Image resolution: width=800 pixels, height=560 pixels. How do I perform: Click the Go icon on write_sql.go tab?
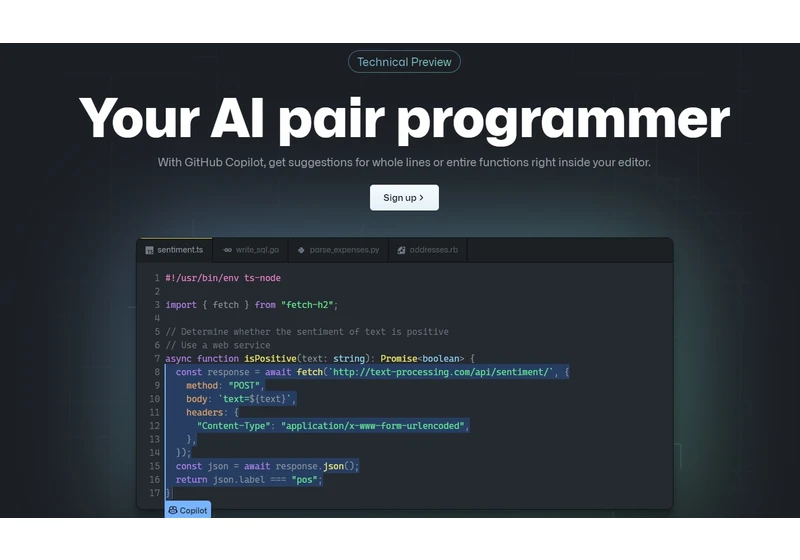click(x=227, y=250)
